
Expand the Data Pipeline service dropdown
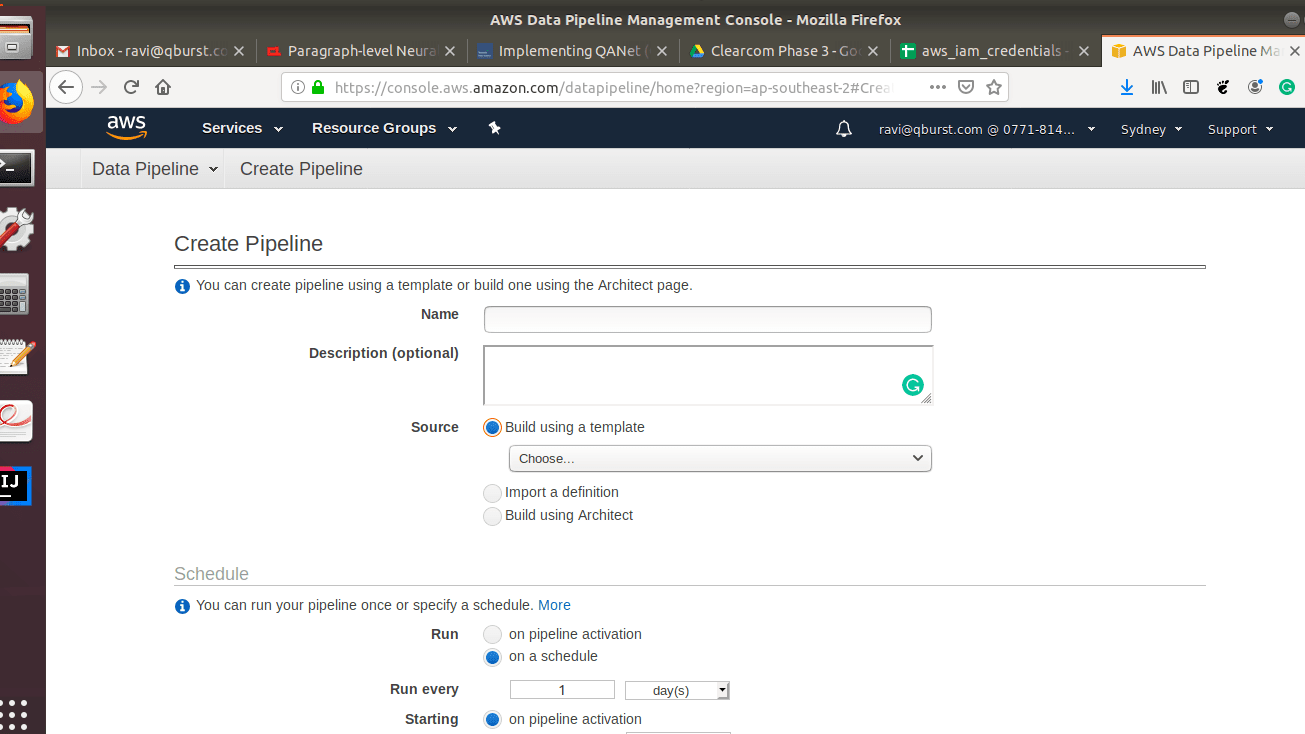pyautogui.click(x=155, y=169)
